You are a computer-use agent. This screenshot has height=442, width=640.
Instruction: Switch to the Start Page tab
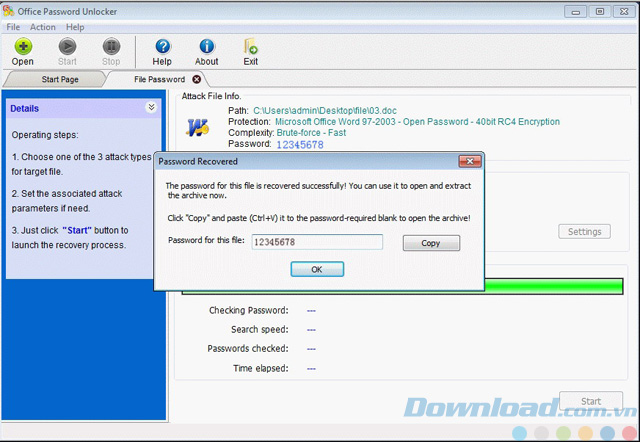click(x=60, y=79)
